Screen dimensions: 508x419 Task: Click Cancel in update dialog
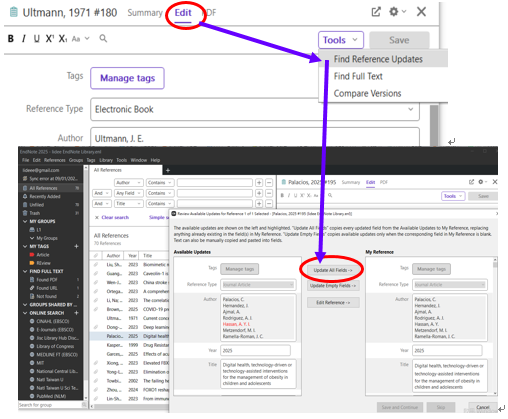tap(483, 407)
